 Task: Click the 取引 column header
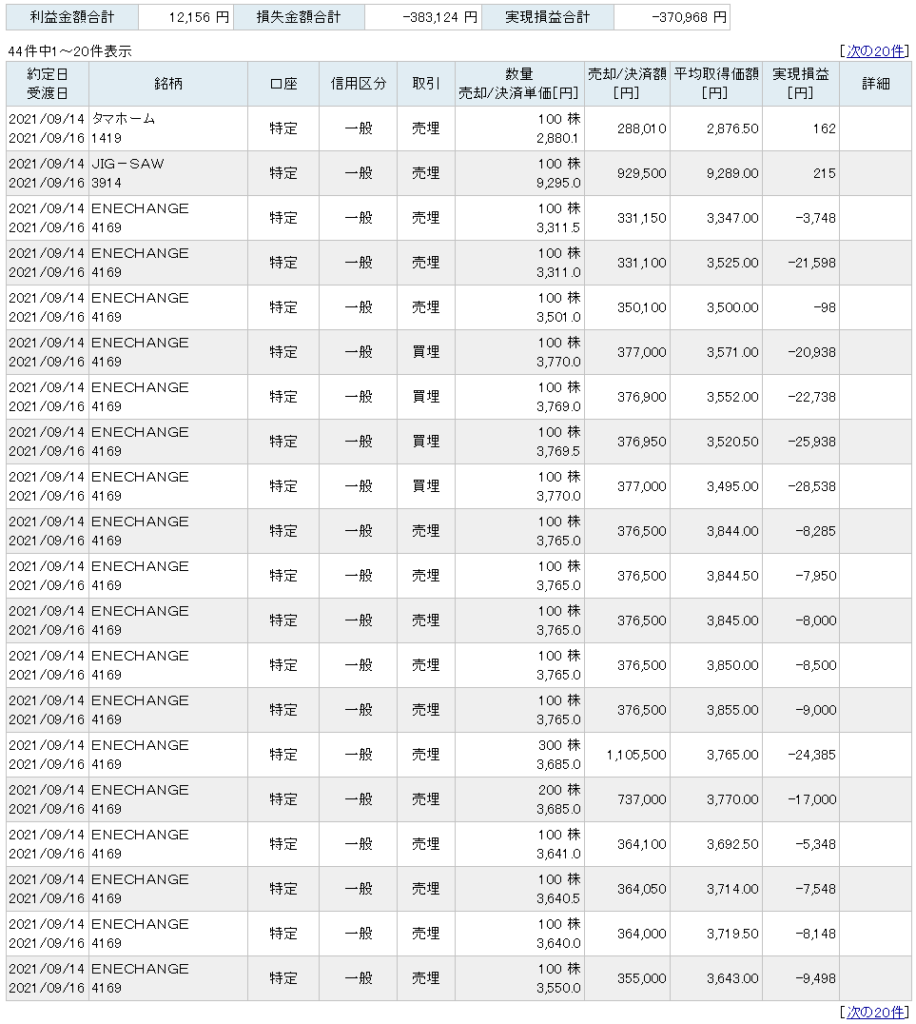click(426, 84)
